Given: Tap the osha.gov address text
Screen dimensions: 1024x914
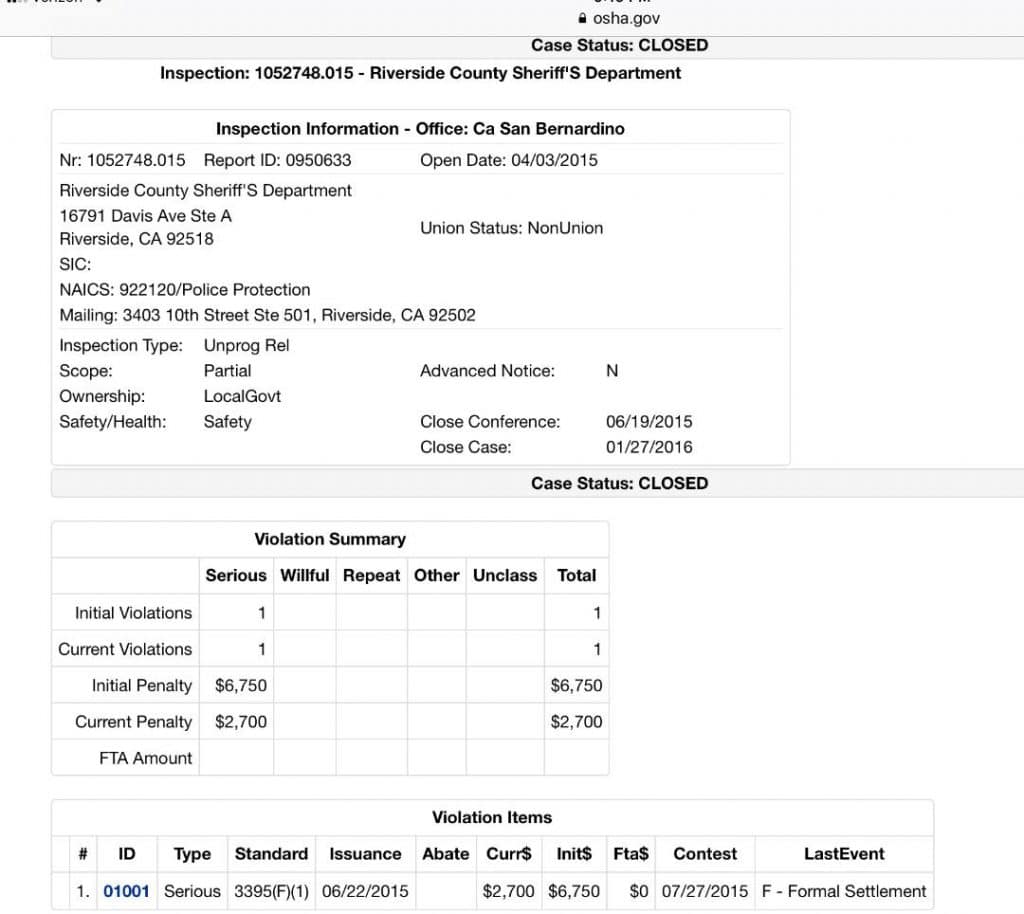Looking at the screenshot, I should (626, 18).
